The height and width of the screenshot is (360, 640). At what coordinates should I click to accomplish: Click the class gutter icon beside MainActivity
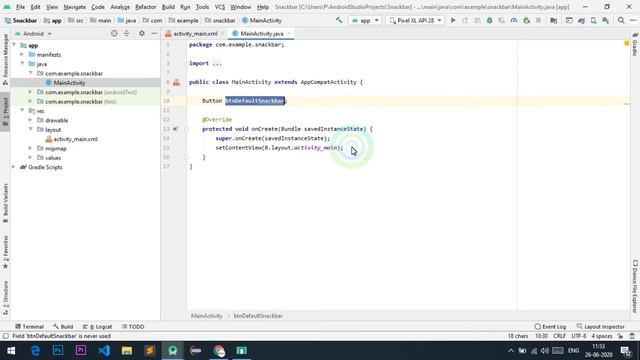pos(176,82)
